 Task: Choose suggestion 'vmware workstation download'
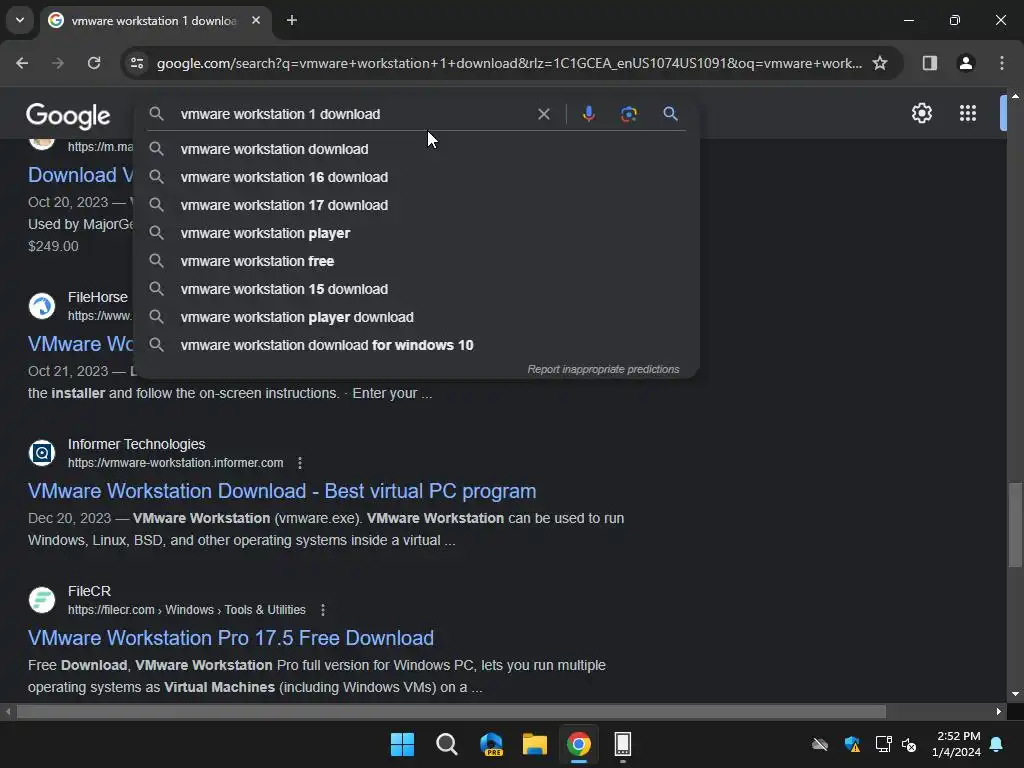417,149
